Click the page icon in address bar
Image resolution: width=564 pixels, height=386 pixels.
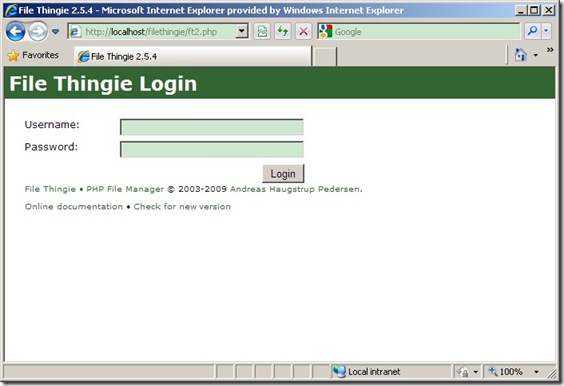click(x=75, y=32)
